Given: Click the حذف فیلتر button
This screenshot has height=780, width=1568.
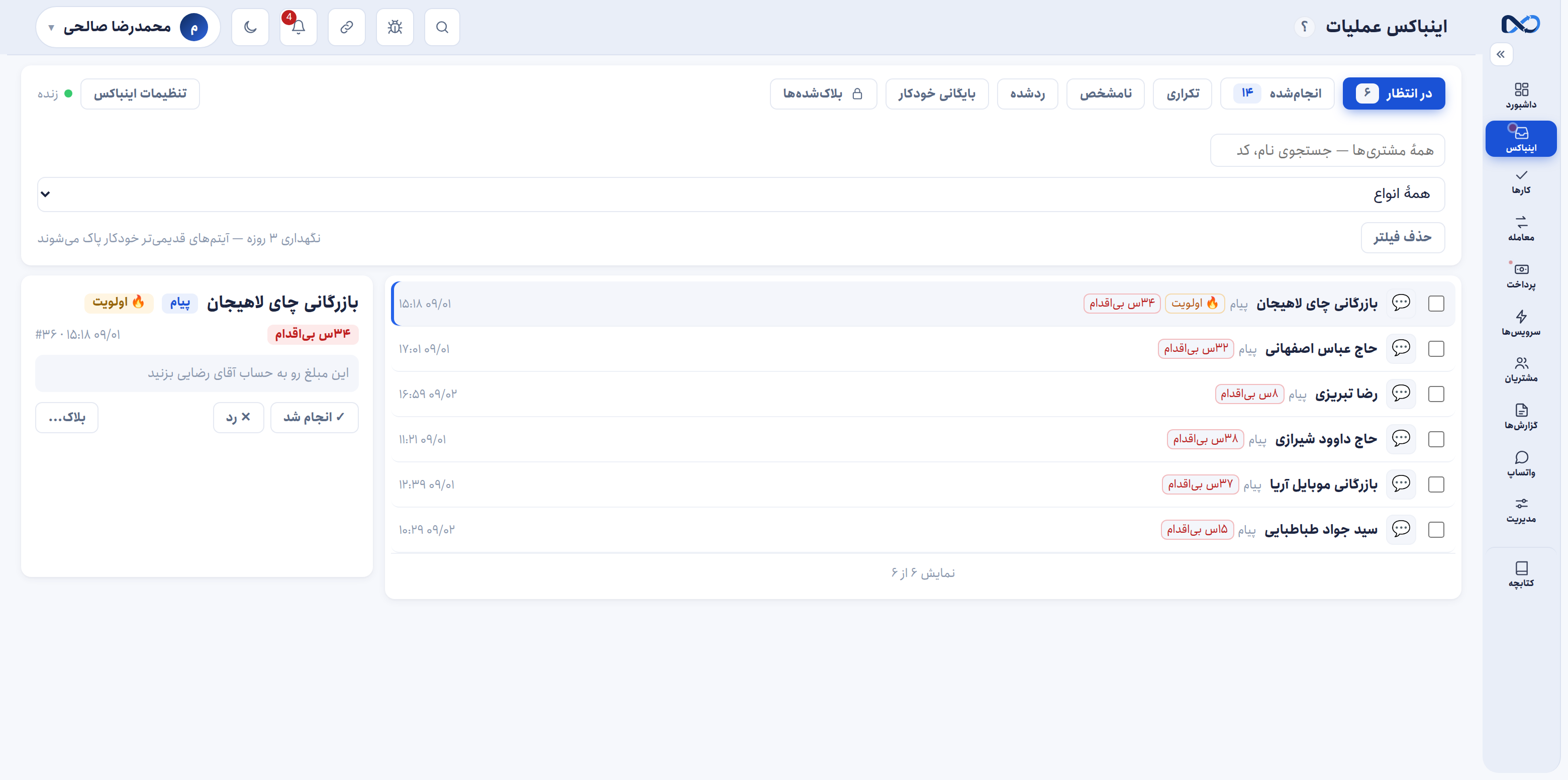Looking at the screenshot, I should tap(1403, 238).
